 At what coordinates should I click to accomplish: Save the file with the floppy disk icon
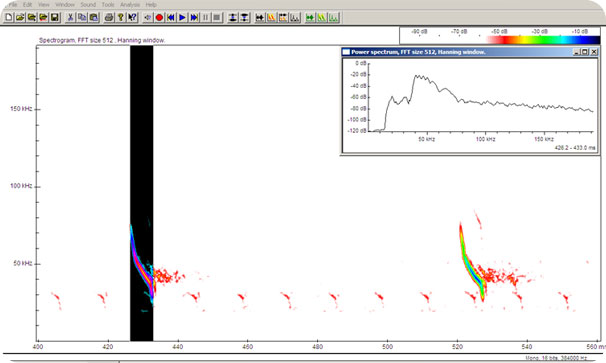55,17
